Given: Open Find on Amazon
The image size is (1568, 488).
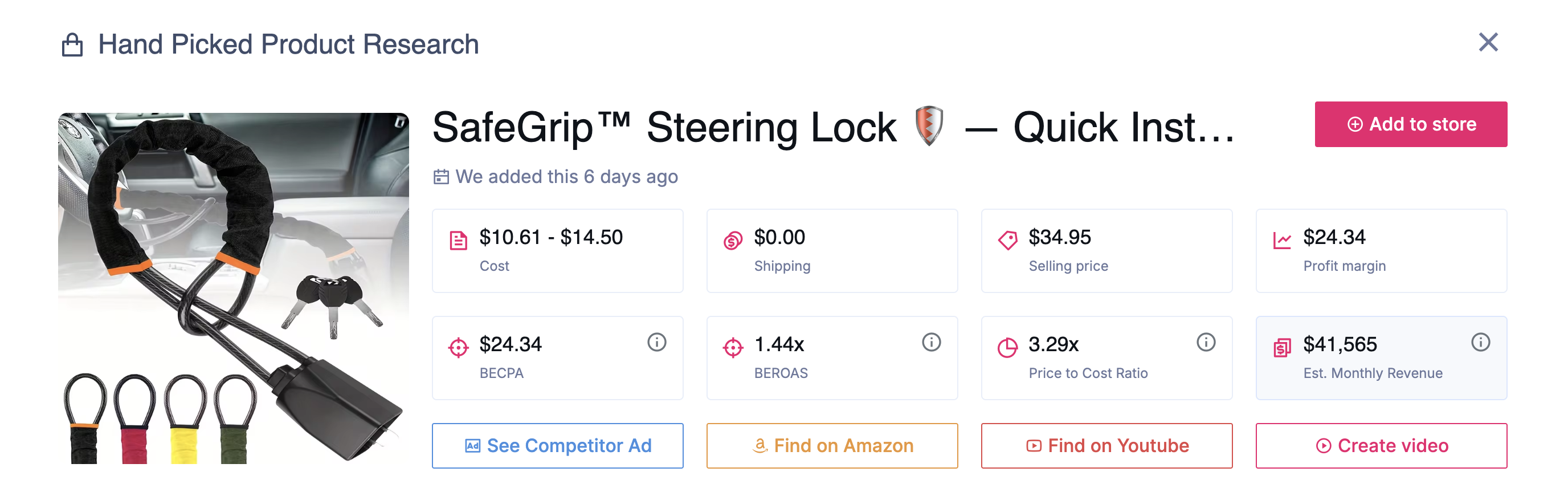Looking at the screenshot, I should pos(832,445).
